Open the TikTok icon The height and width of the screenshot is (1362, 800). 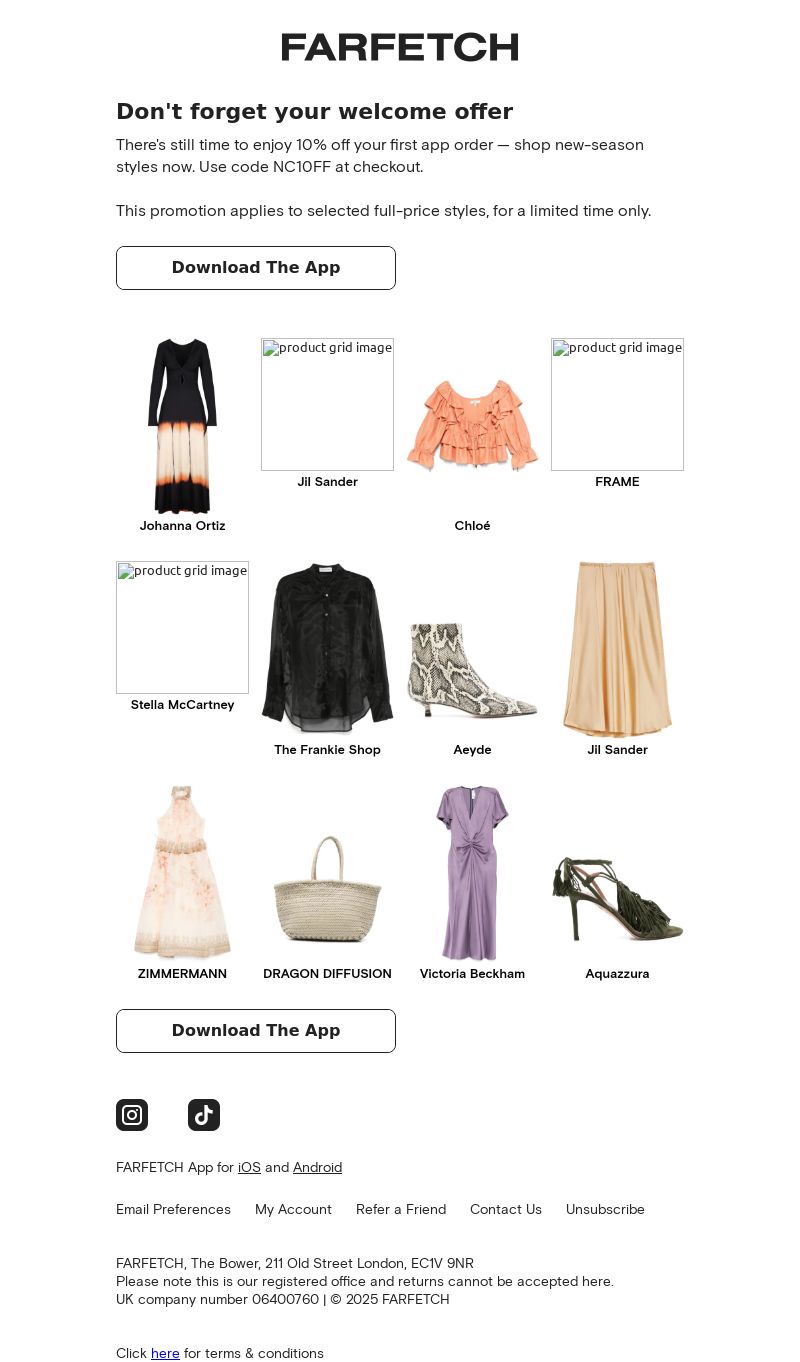point(204,1115)
